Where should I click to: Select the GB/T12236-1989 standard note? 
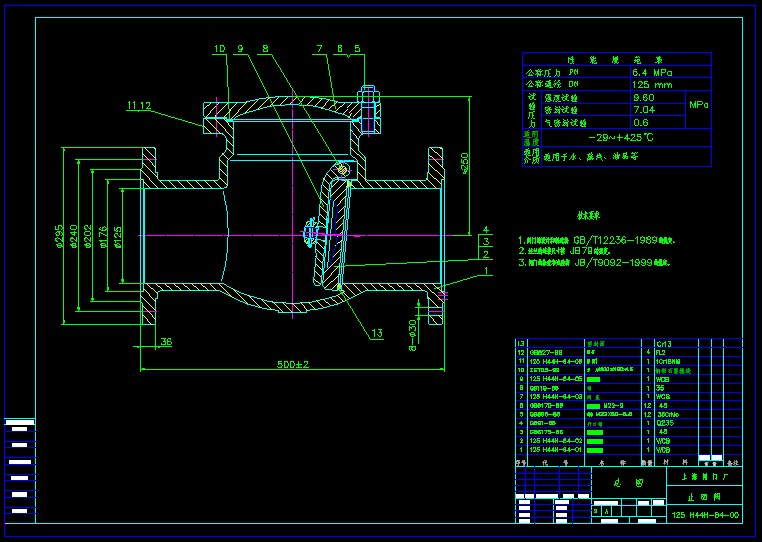click(609, 241)
